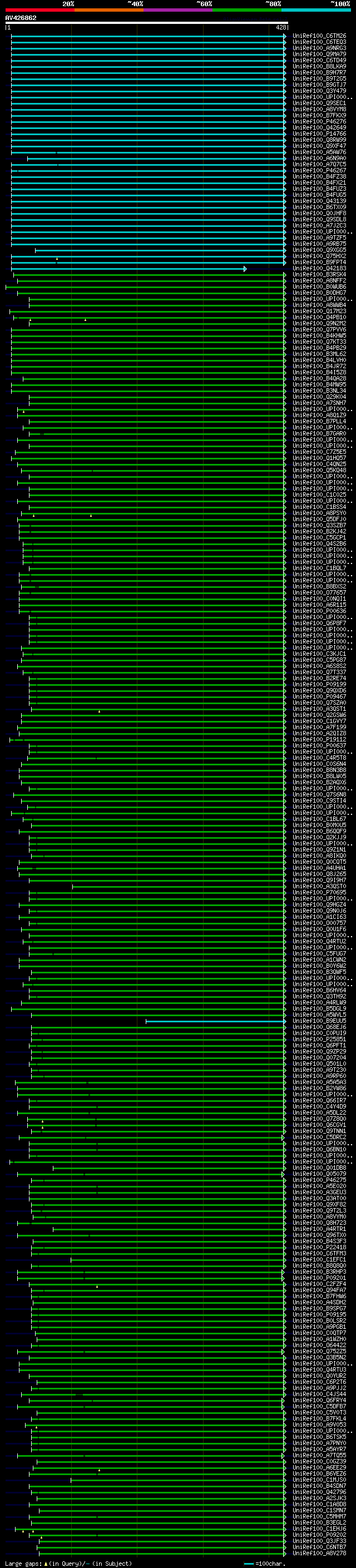Select the UniRef100_C1EHJ6 label
The image size is (356, 1568).
click(319, 1529)
